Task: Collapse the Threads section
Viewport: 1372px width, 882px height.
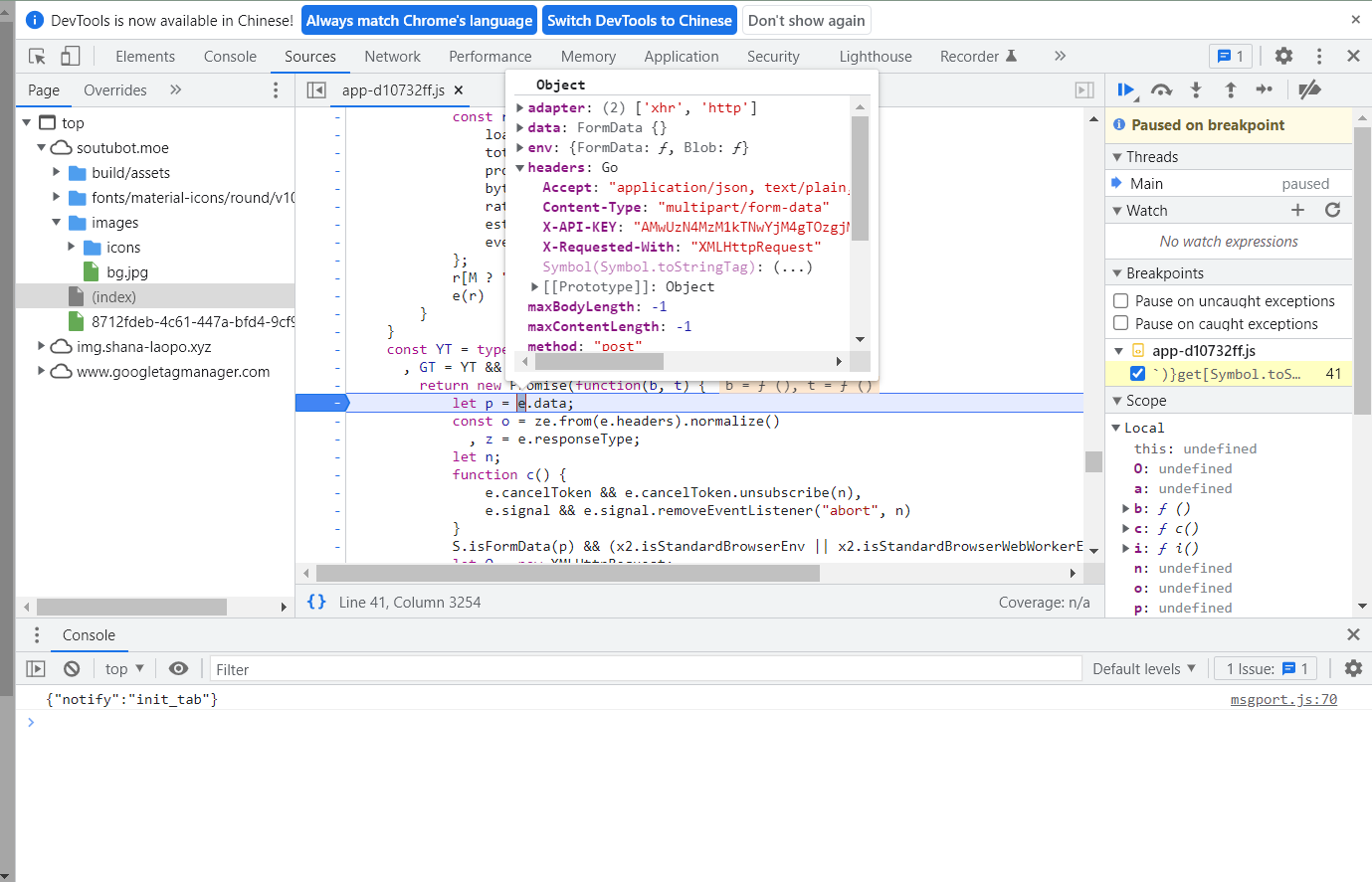Action: [1116, 157]
